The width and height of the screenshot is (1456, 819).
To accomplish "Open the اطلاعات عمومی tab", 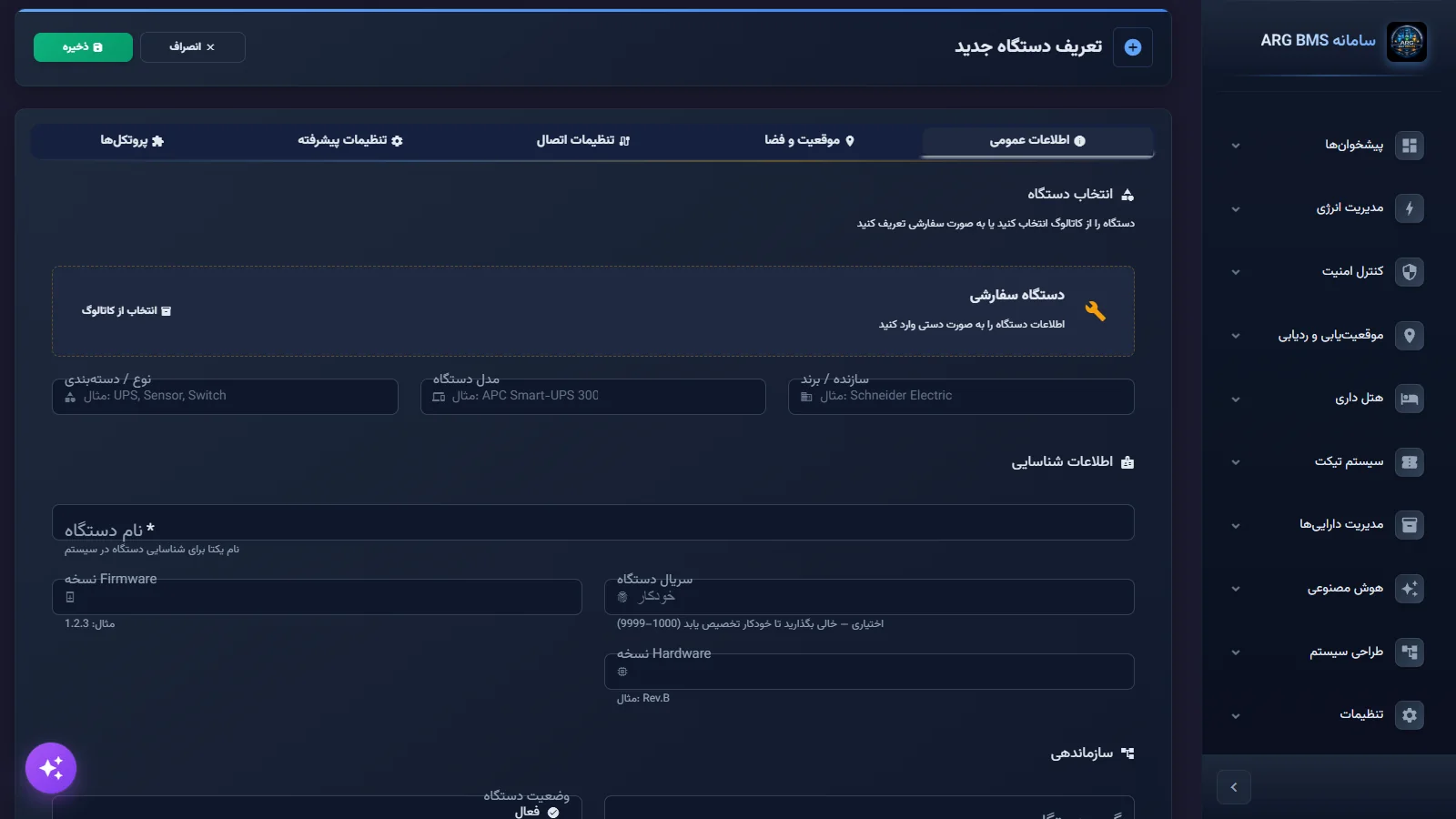I will tap(1037, 141).
